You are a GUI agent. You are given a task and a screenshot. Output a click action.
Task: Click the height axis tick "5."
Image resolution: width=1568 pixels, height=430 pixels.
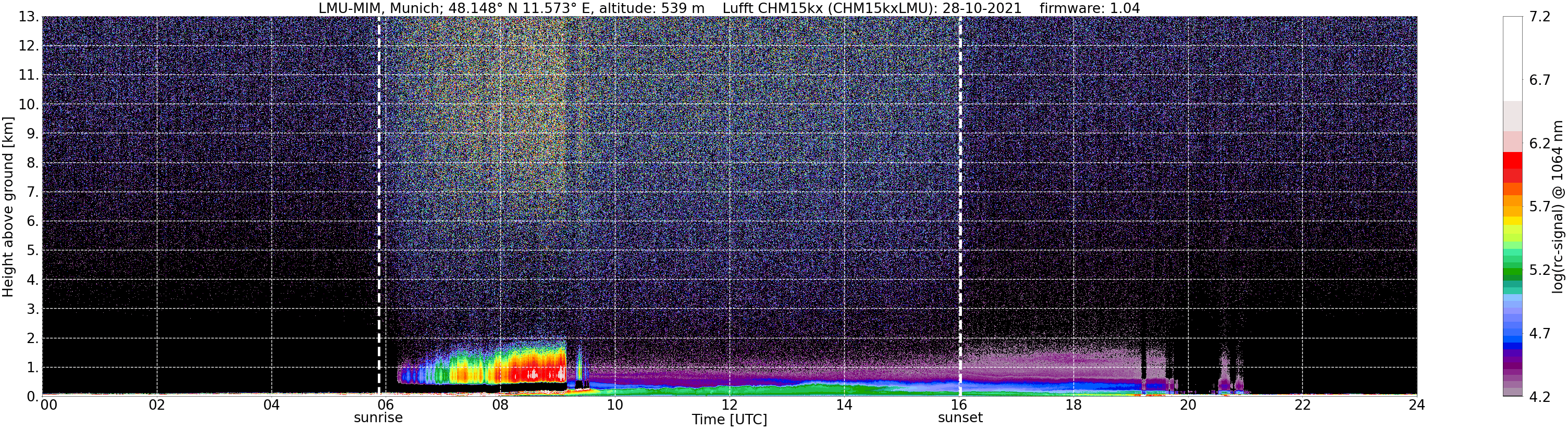[32, 250]
